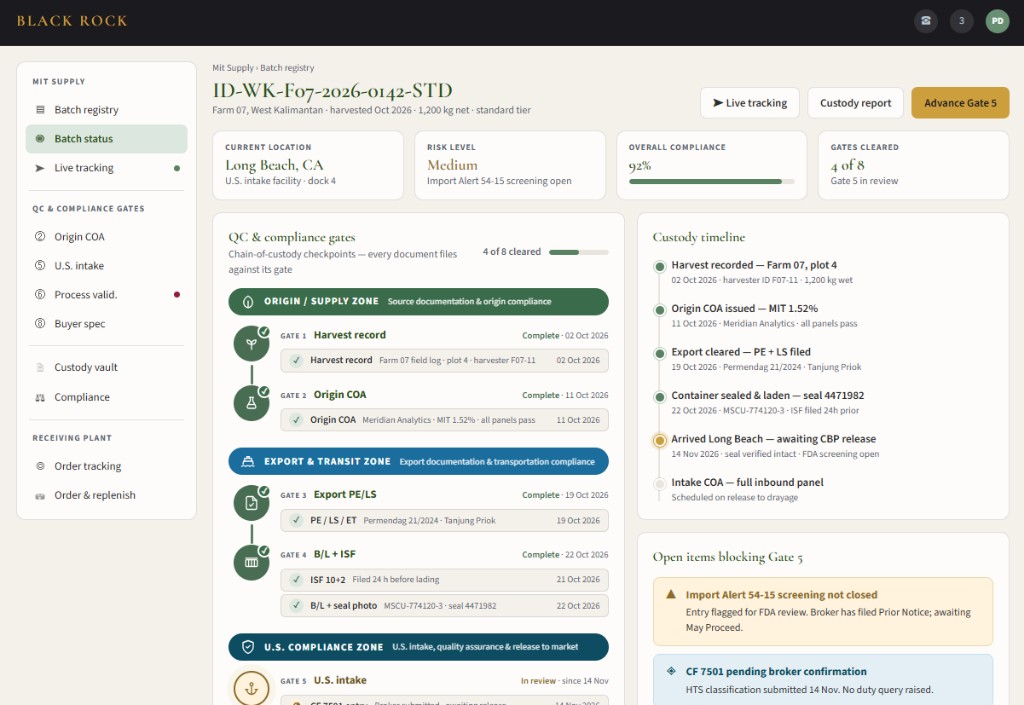
Task: Click the Black Rock logo
Action: (72, 21)
